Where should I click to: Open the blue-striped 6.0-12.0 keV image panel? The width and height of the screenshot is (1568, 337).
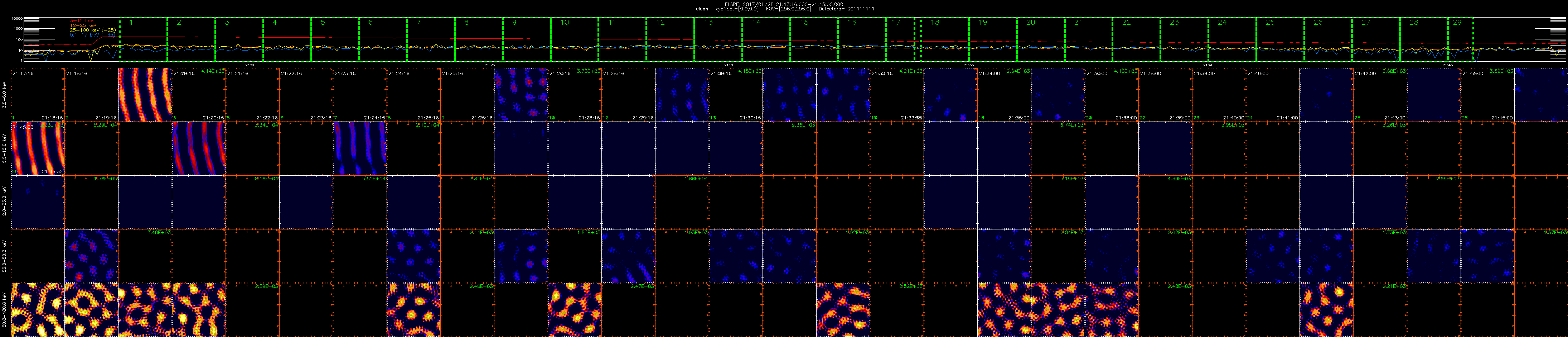[x=360, y=148]
